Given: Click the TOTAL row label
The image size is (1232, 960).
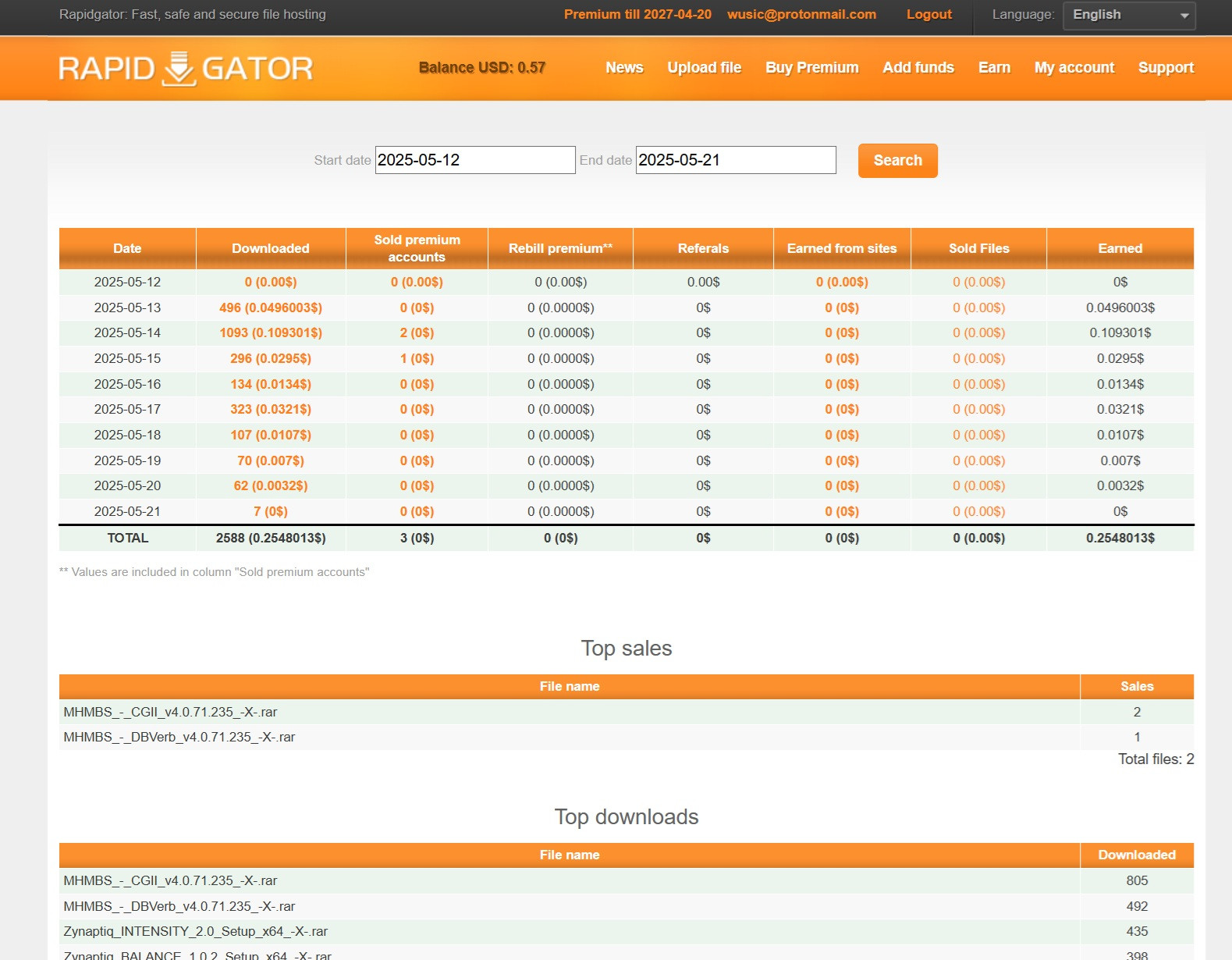Looking at the screenshot, I should click(x=127, y=538).
